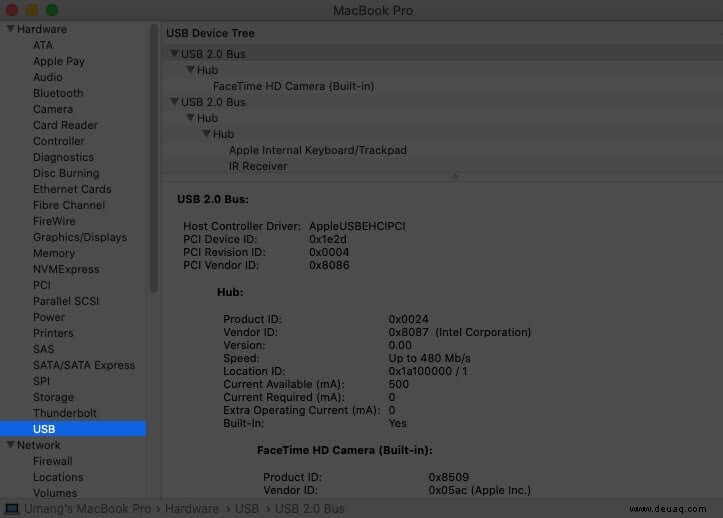Open FireWire hardware info
Screen dimensions: 723x518
pos(54,221)
